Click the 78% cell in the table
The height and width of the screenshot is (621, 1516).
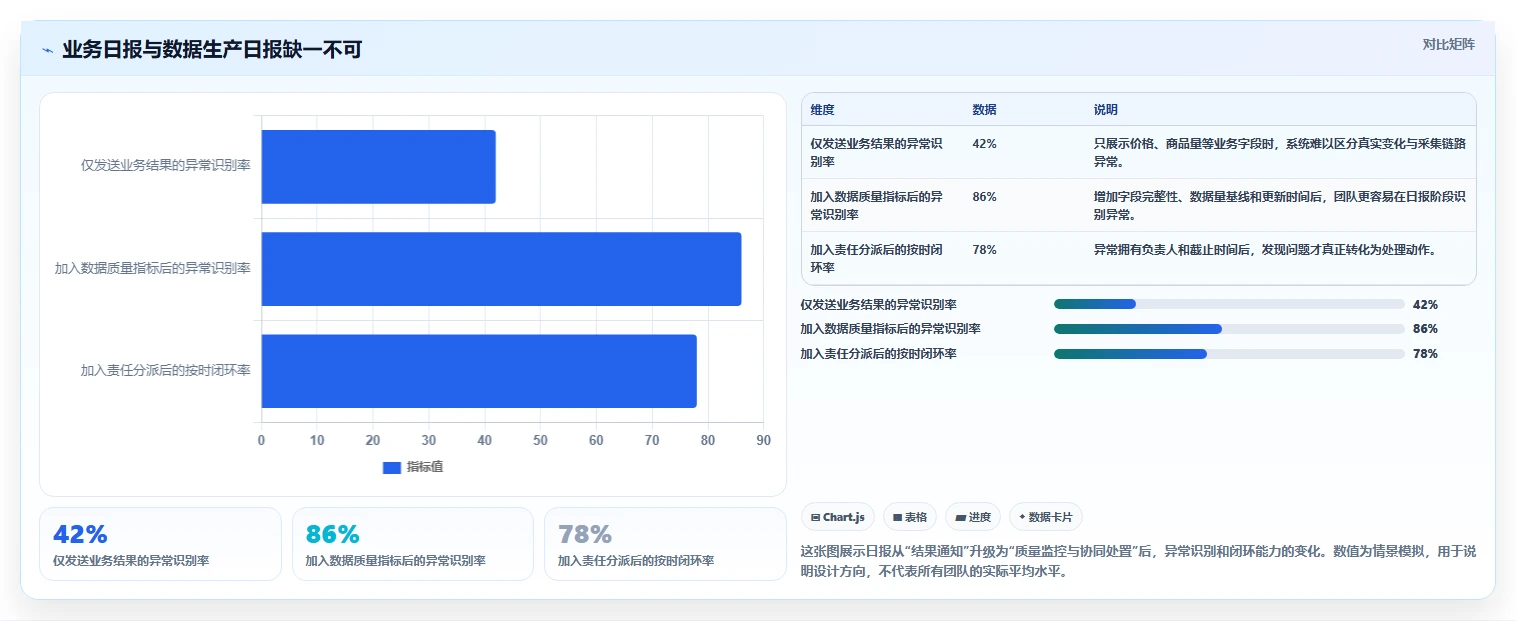(x=984, y=250)
